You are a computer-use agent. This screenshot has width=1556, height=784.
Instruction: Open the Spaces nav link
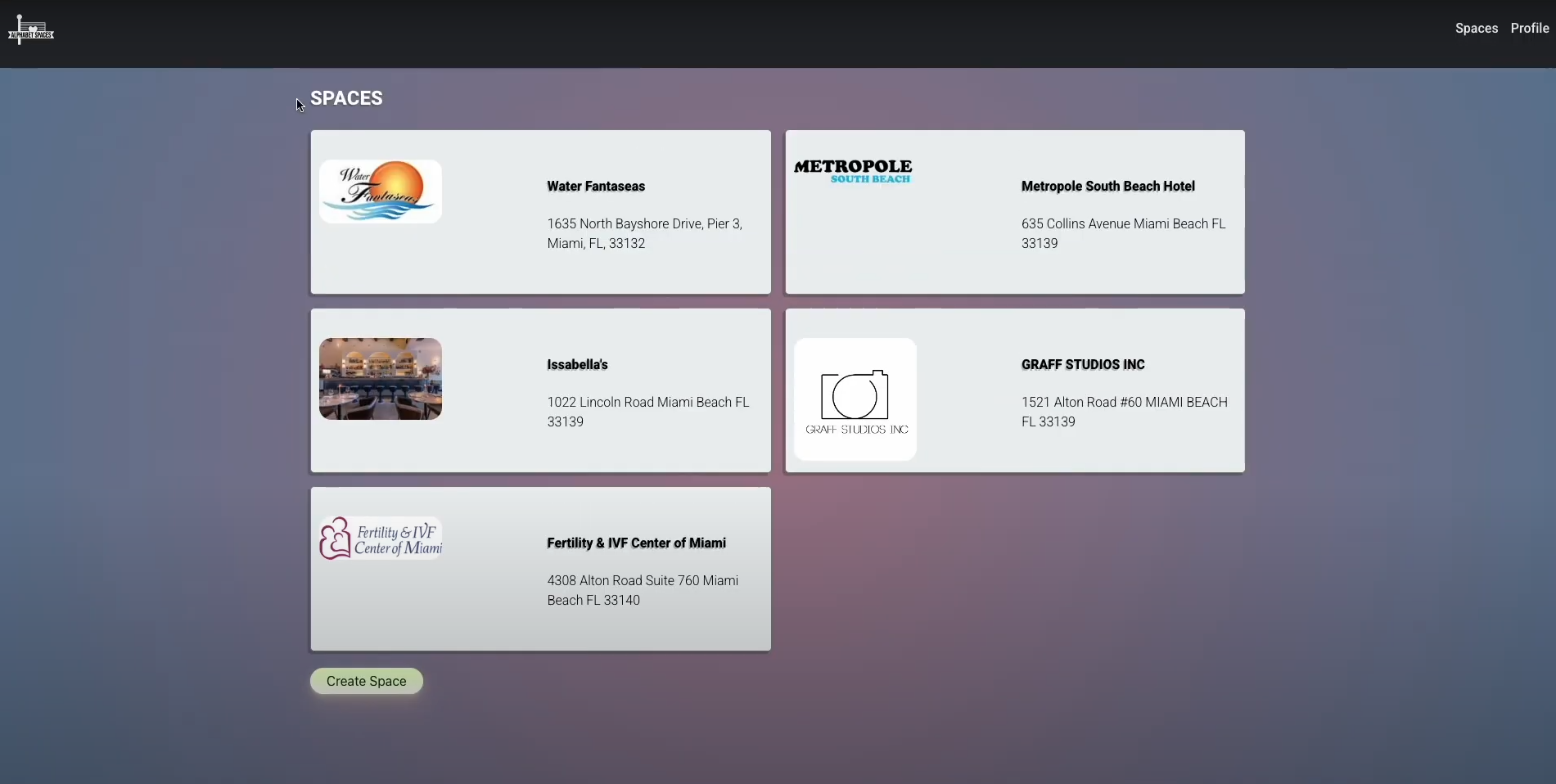point(1477,29)
